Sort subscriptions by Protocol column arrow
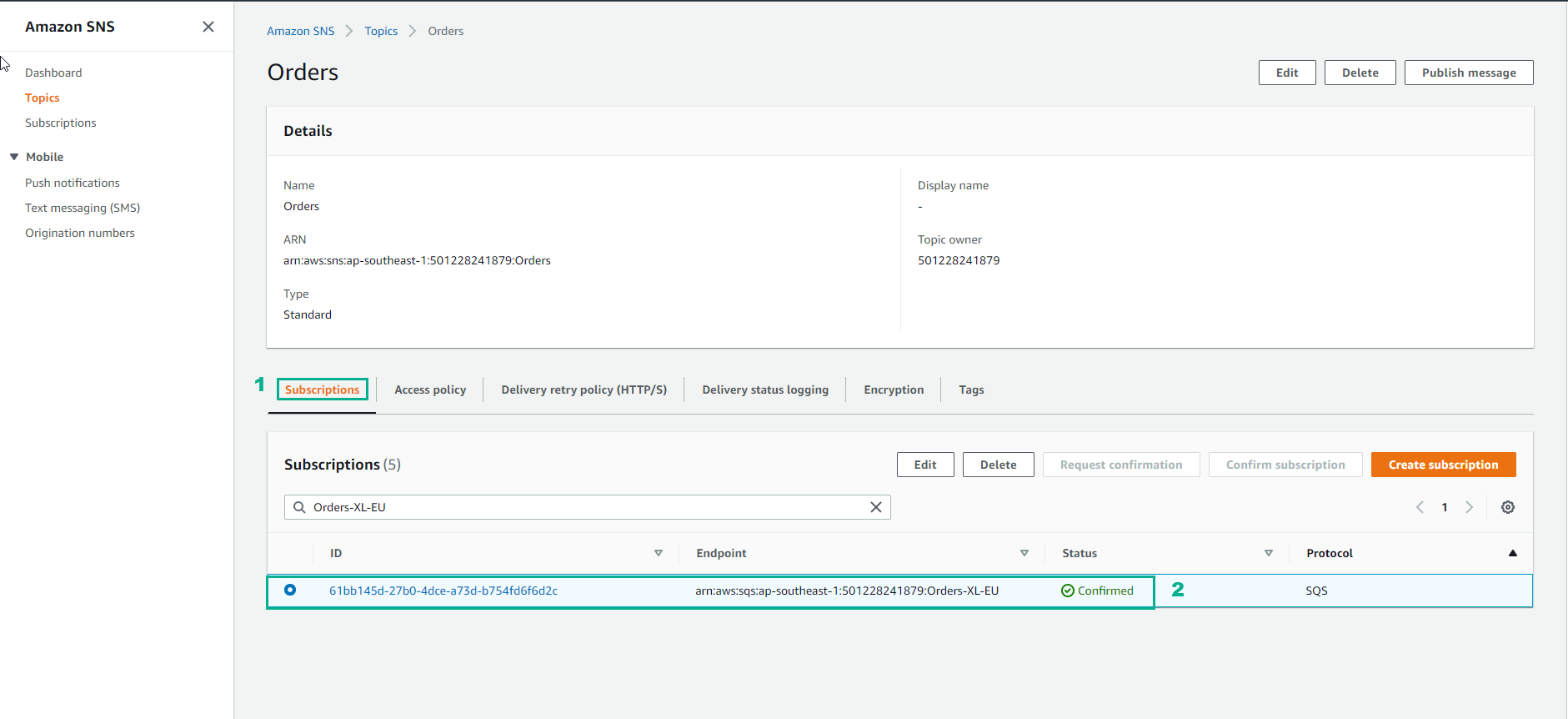 1513,553
